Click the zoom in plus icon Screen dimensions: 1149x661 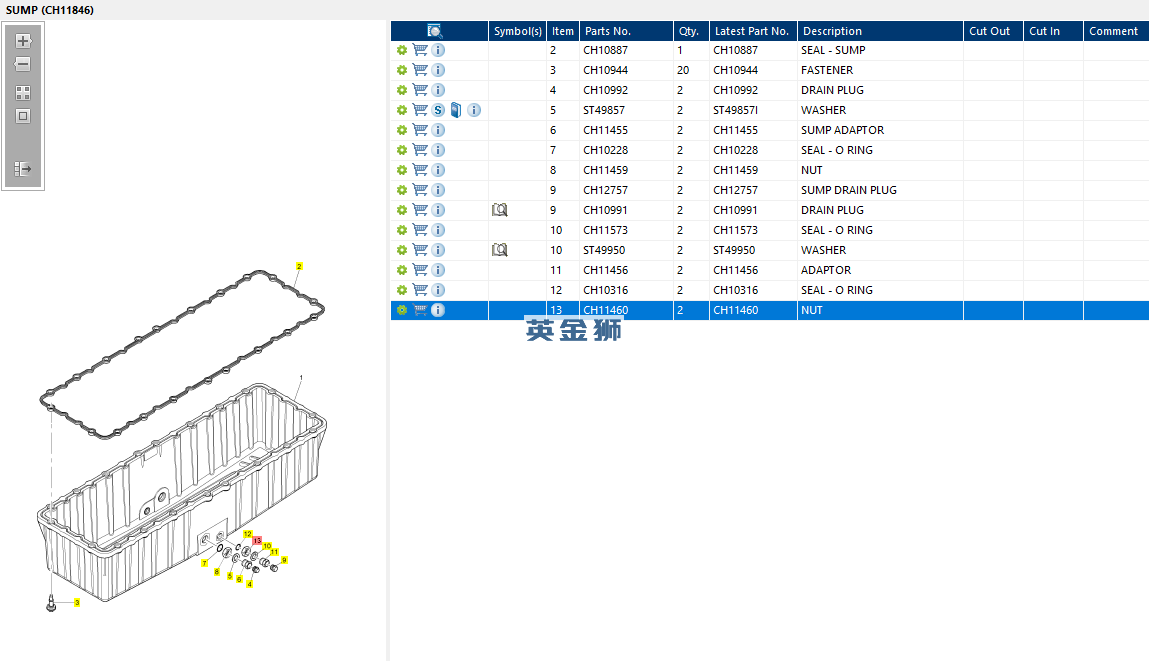click(x=23, y=41)
